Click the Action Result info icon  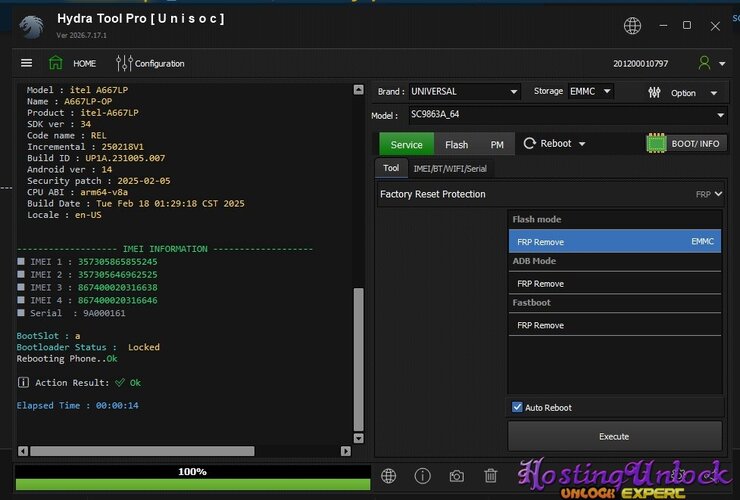(x=23, y=382)
